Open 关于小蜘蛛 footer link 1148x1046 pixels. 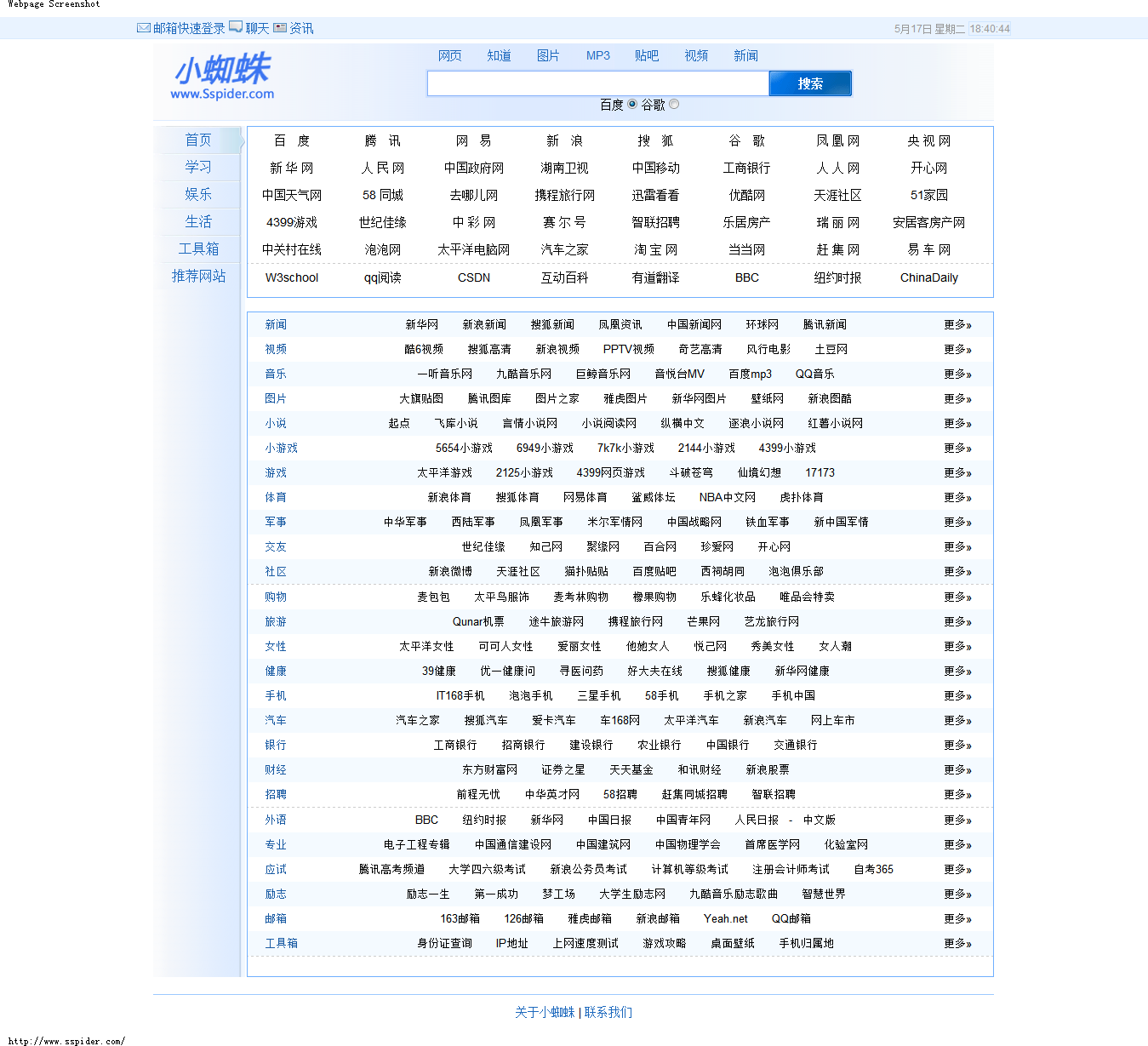545,1012
